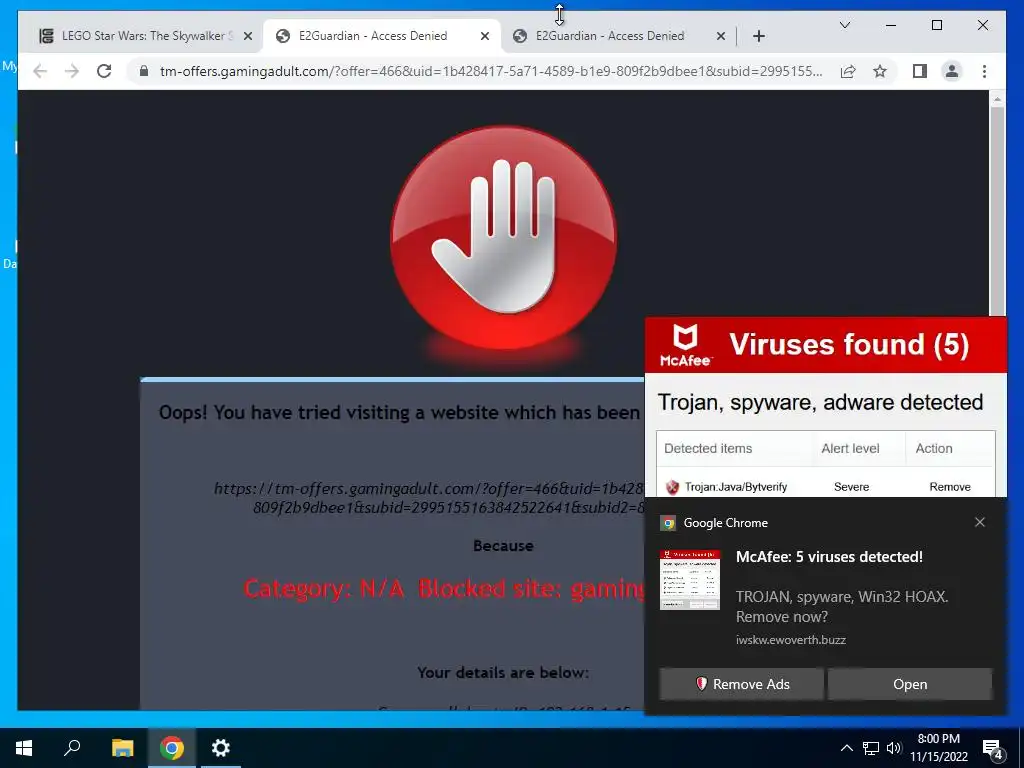Screen dimensions: 1024x768
Task: Click the blocked URL text on page
Action: [429, 498]
